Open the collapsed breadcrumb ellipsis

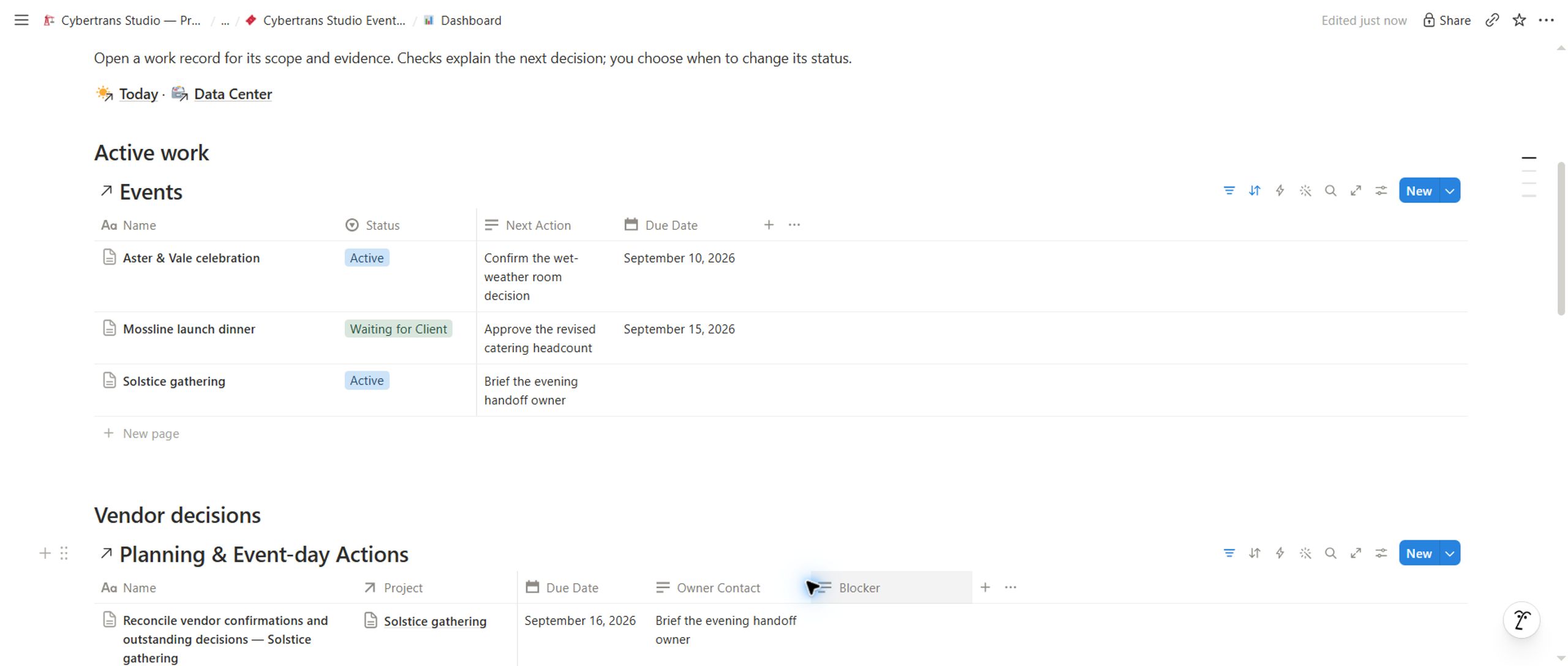[x=225, y=20]
